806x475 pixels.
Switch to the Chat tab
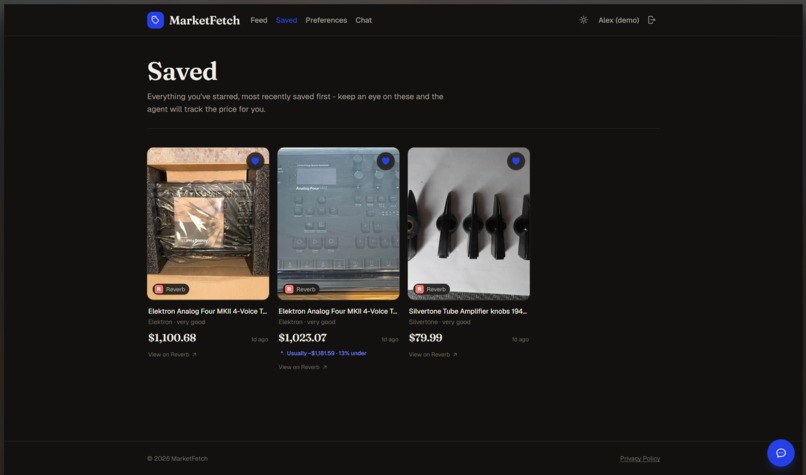[363, 20]
